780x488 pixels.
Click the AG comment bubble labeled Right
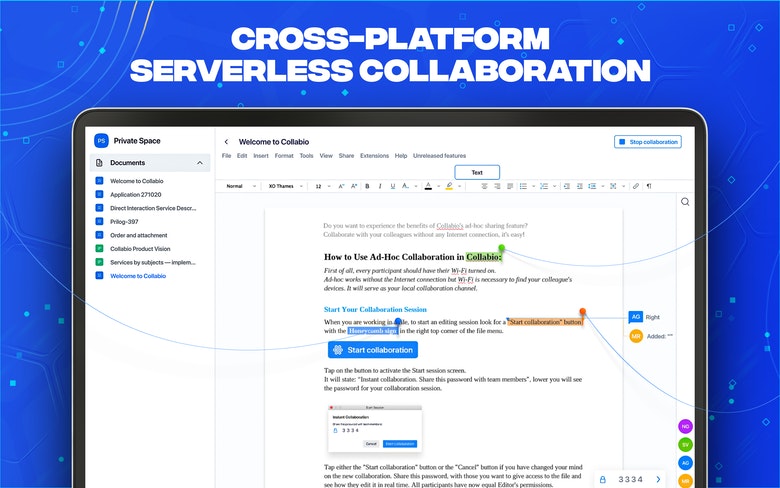point(636,317)
